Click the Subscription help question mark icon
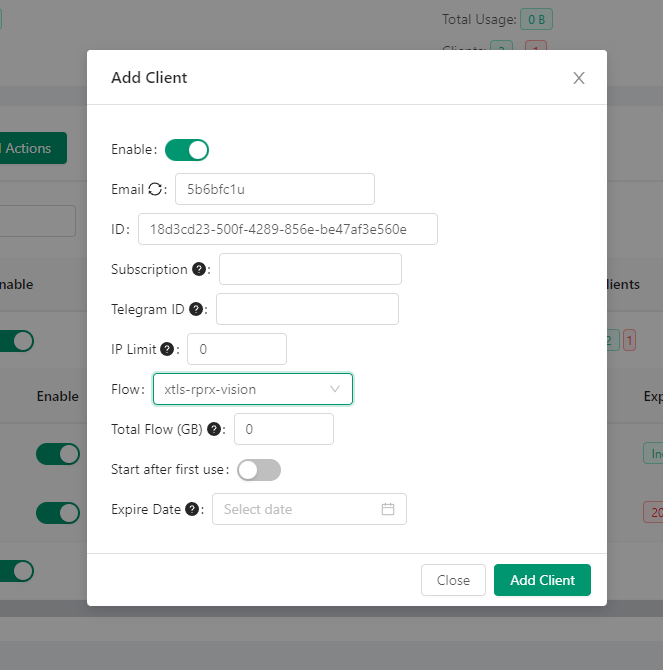This screenshot has height=670, width=663. coord(199,269)
